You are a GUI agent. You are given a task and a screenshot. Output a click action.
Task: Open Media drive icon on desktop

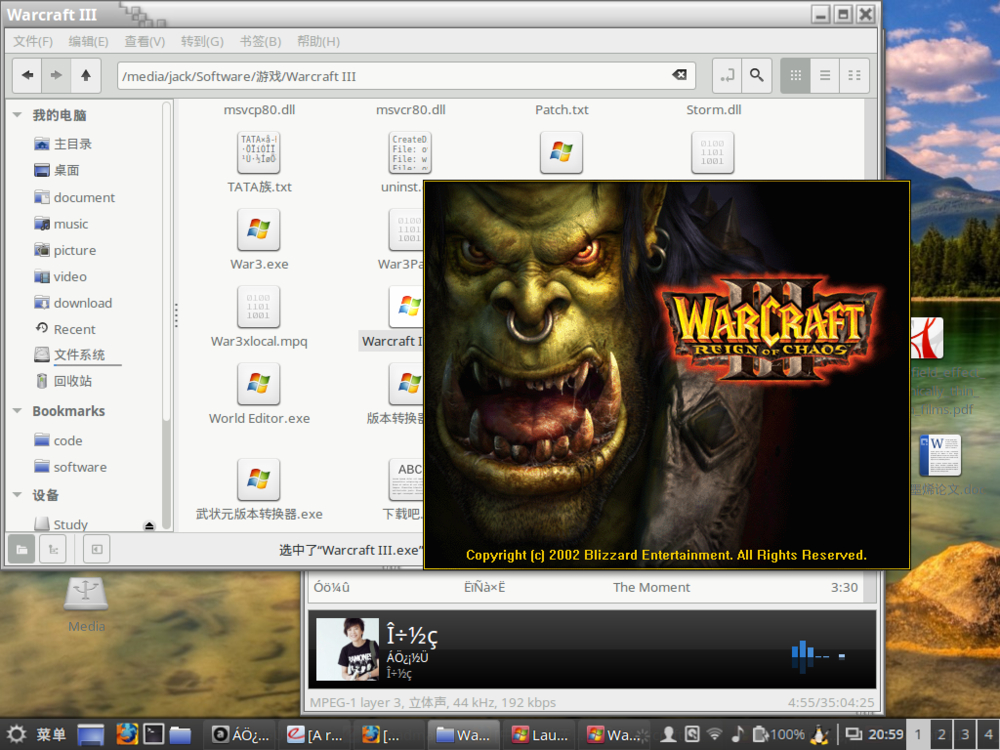pyautogui.click(x=86, y=594)
